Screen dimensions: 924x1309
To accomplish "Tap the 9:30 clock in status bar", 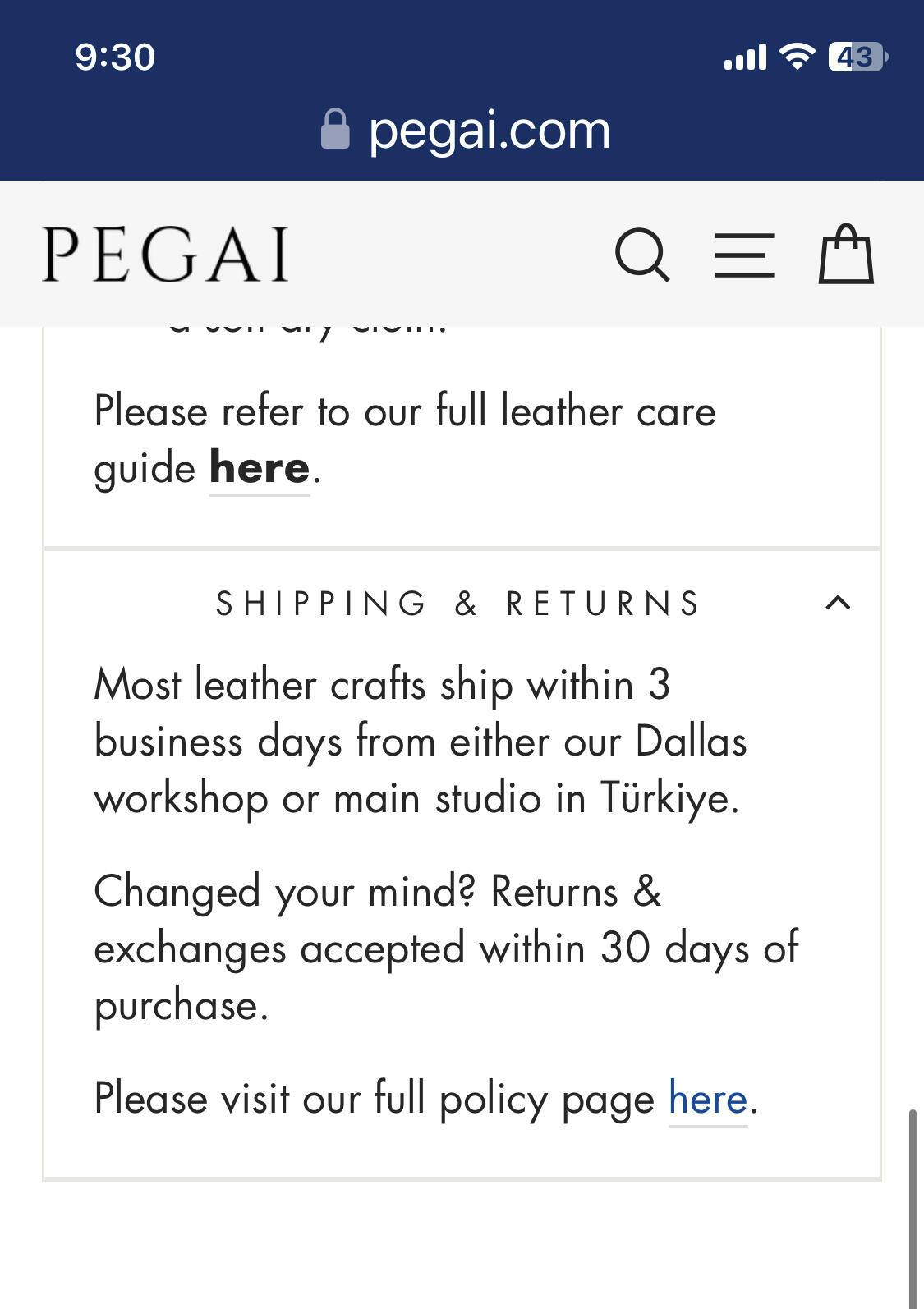I will (115, 57).
